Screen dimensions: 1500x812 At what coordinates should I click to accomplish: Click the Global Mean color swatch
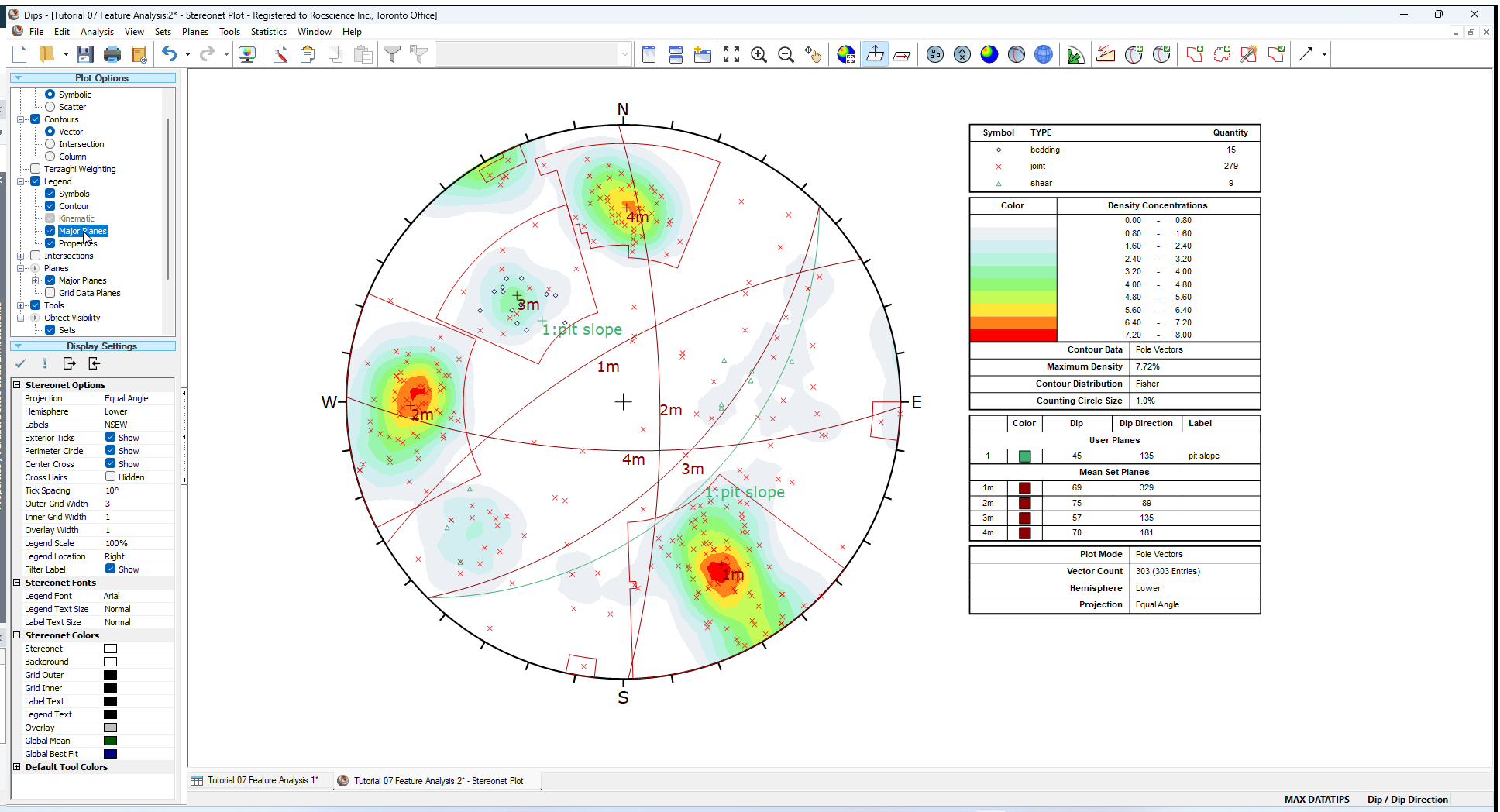pyautogui.click(x=111, y=741)
